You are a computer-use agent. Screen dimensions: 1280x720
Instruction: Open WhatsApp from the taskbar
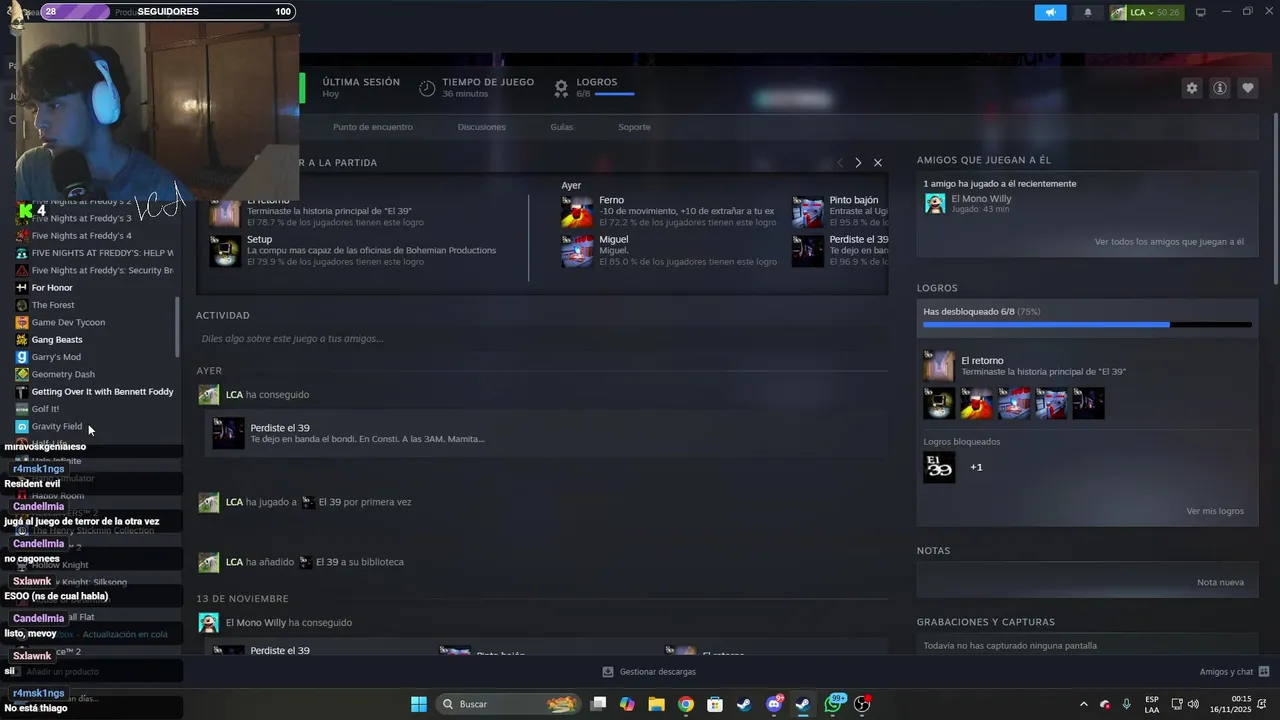(833, 704)
